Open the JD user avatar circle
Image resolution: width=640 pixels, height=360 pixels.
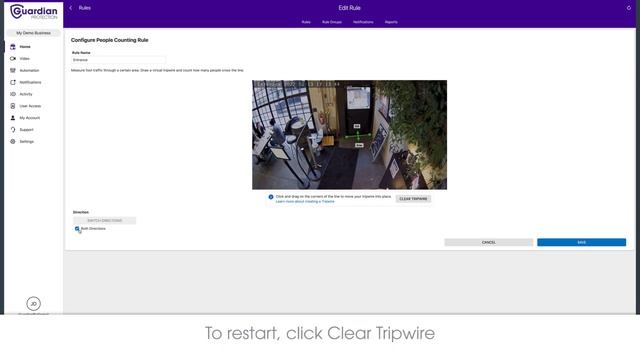point(33,304)
